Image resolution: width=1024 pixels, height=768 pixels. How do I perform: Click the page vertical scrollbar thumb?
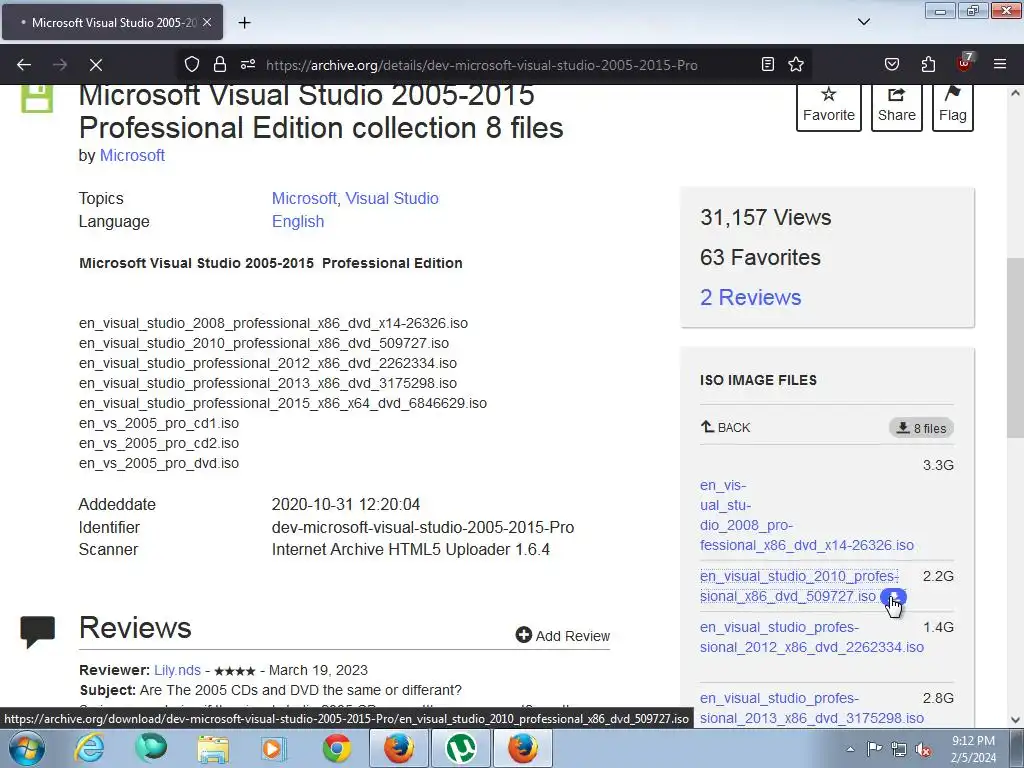[1015, 347]
